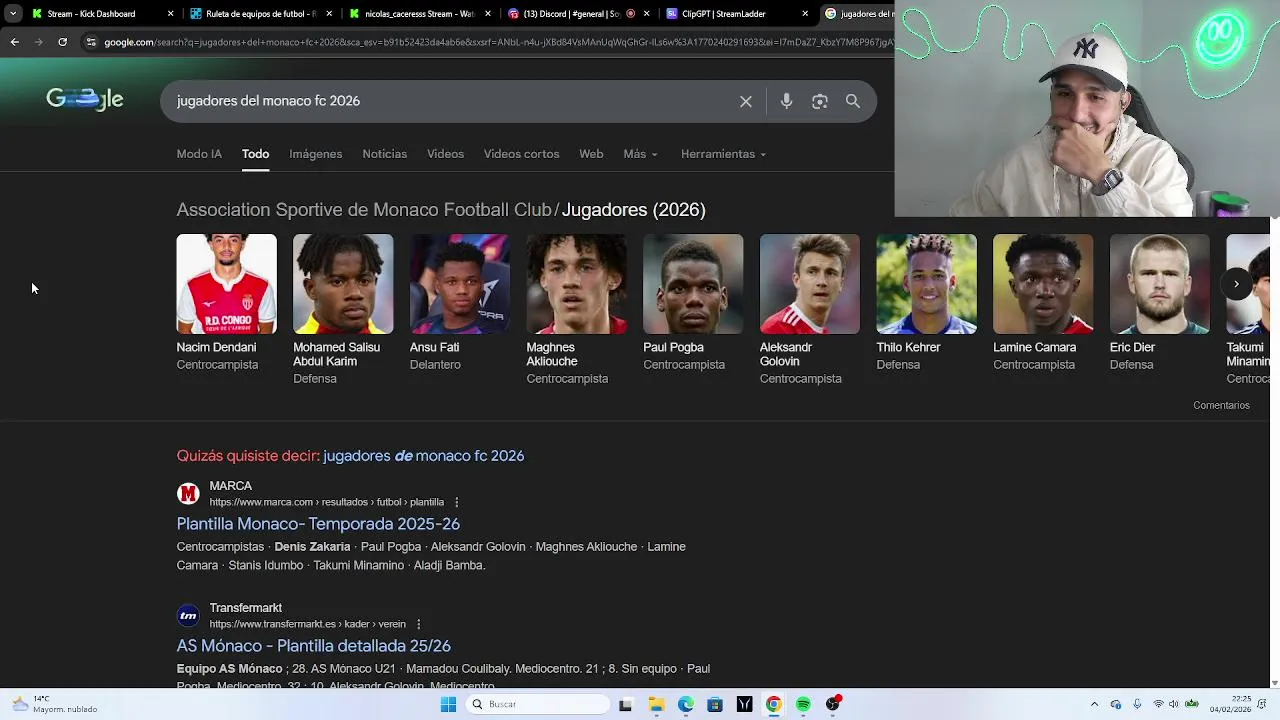
Task: Open the Maghnes Akliouche player card
Action: [577, 310]
